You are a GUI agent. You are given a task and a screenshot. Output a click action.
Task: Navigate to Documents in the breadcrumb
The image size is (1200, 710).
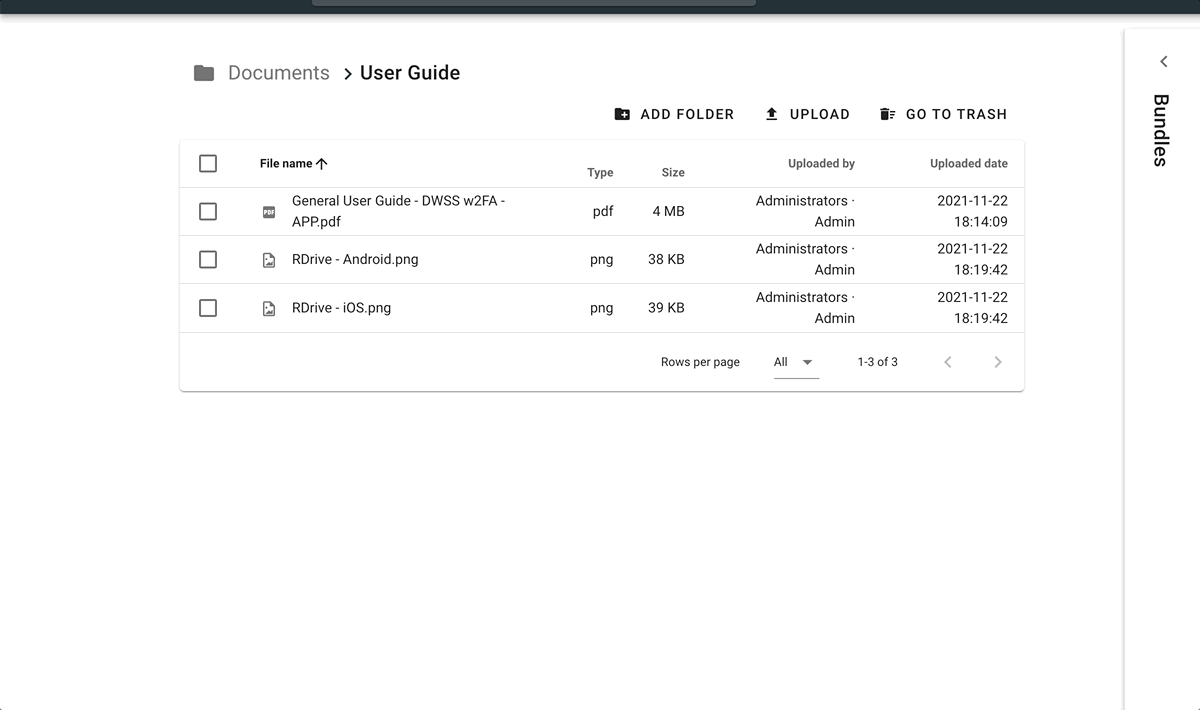tap(278, 72)
